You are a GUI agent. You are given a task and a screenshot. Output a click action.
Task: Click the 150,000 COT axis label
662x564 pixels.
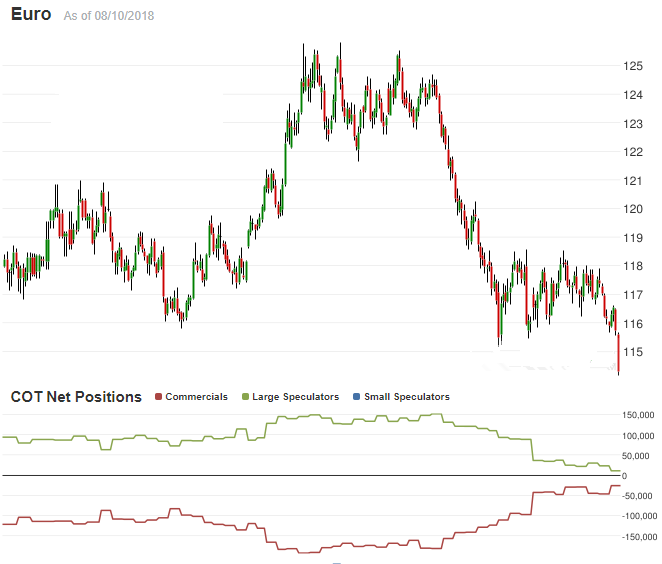(637, 415)
